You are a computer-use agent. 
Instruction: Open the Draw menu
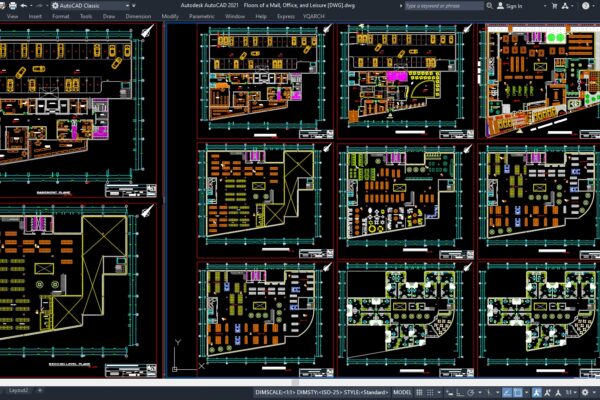point(109,16)
